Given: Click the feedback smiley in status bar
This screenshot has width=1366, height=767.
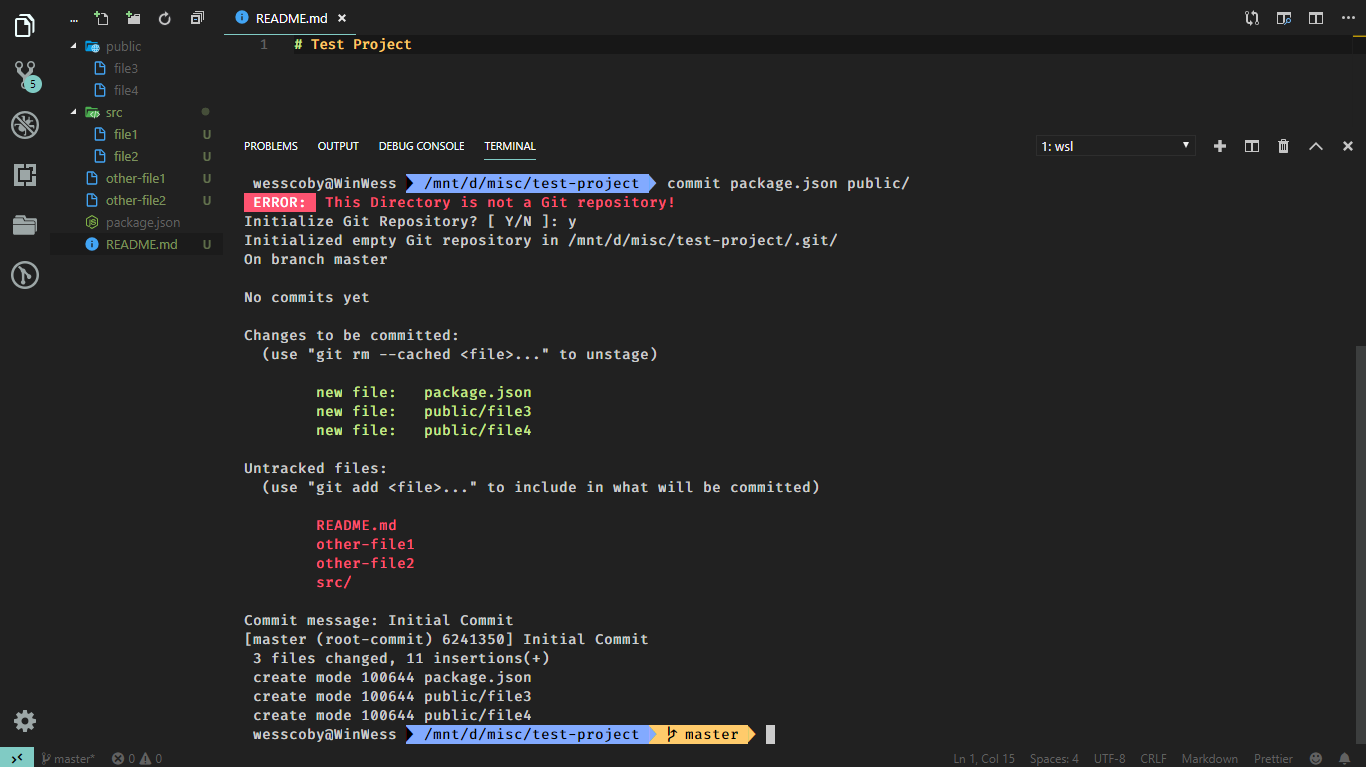Looking at the screenshot, I should click(1316, 758).
